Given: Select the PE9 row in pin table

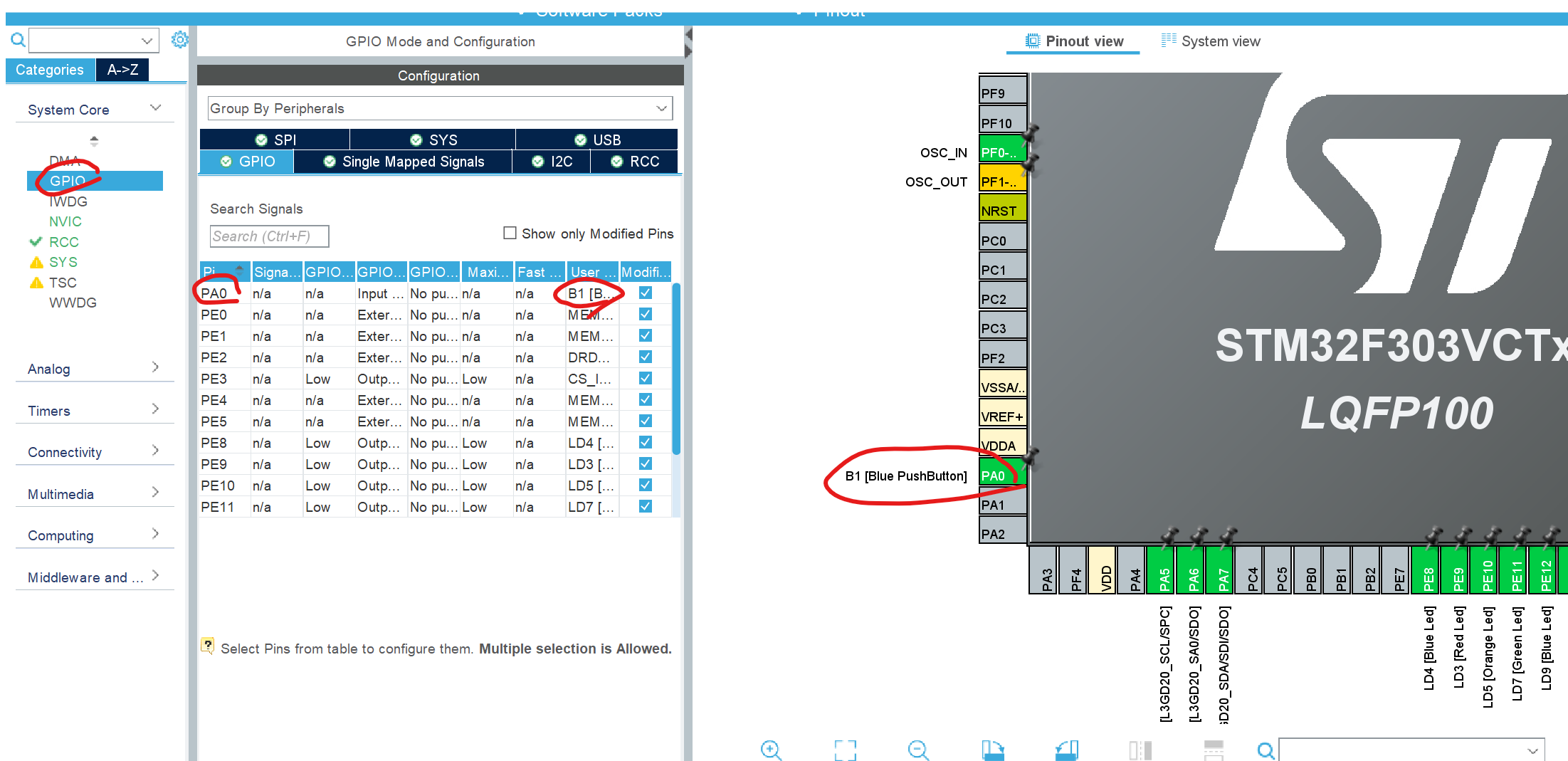Looking at the screenshot, I should click(x=435, y=464).
